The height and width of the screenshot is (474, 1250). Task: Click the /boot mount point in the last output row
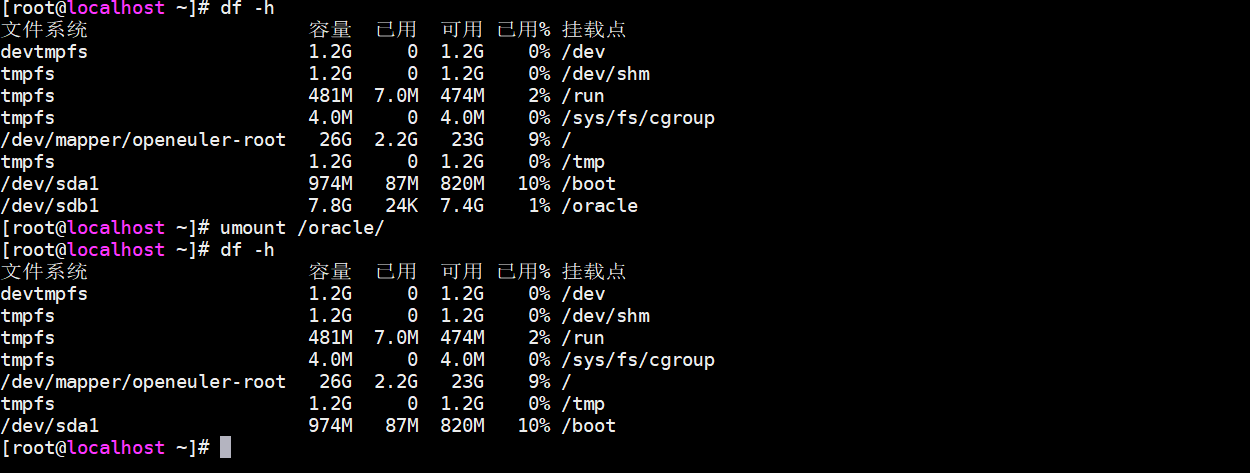588,425
